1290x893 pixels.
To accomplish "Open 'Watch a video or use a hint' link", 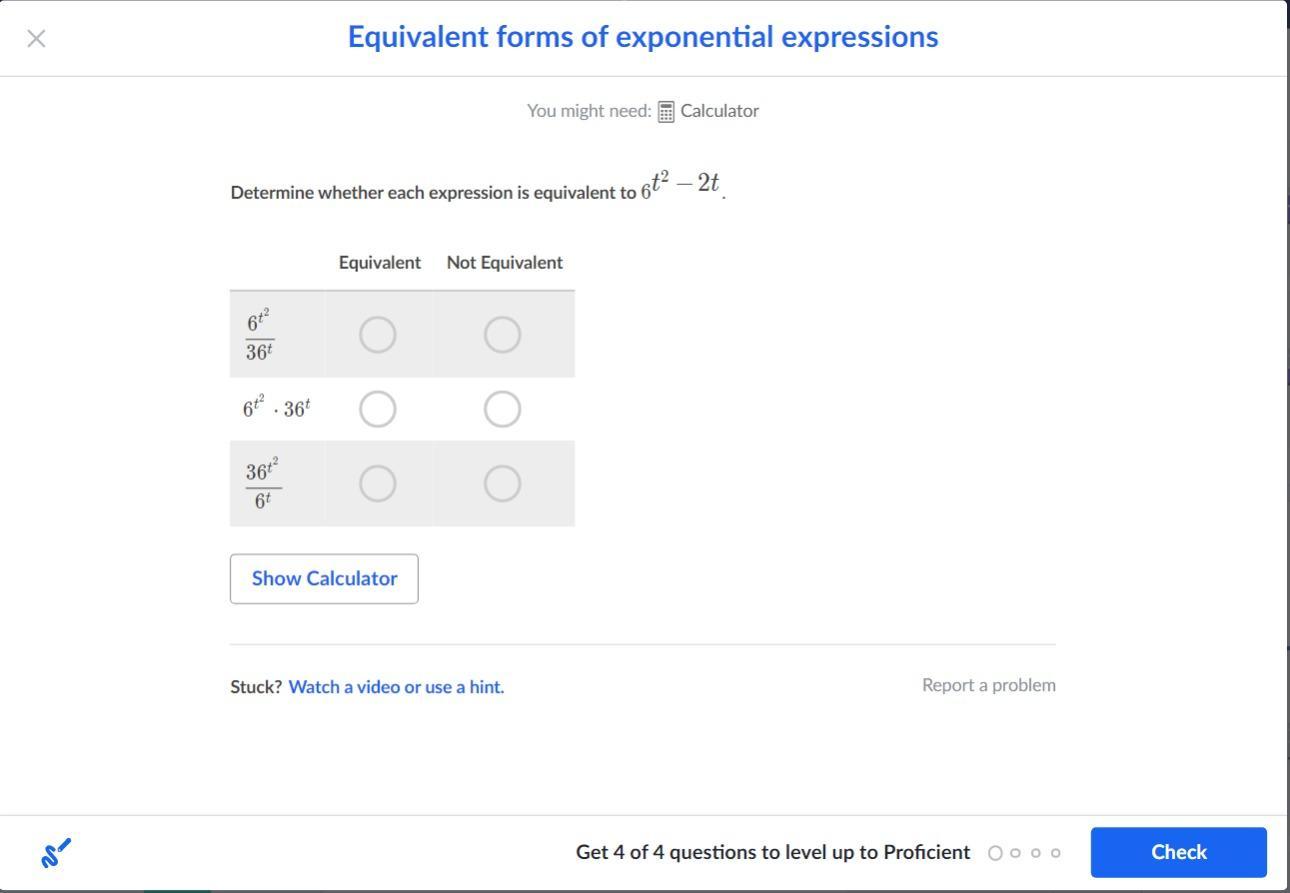I will (396, 687).
